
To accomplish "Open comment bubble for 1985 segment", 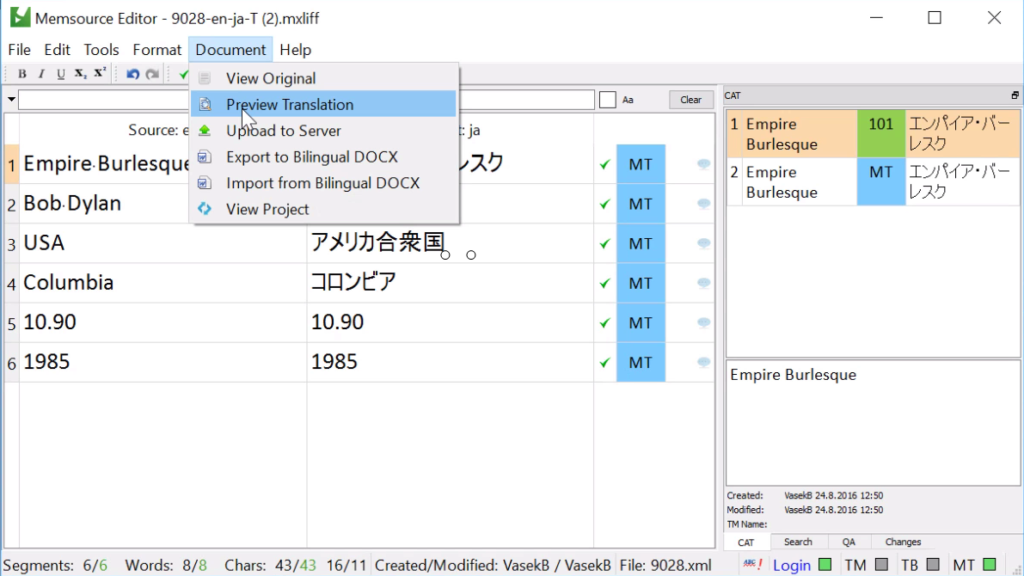I will point(703,362).
